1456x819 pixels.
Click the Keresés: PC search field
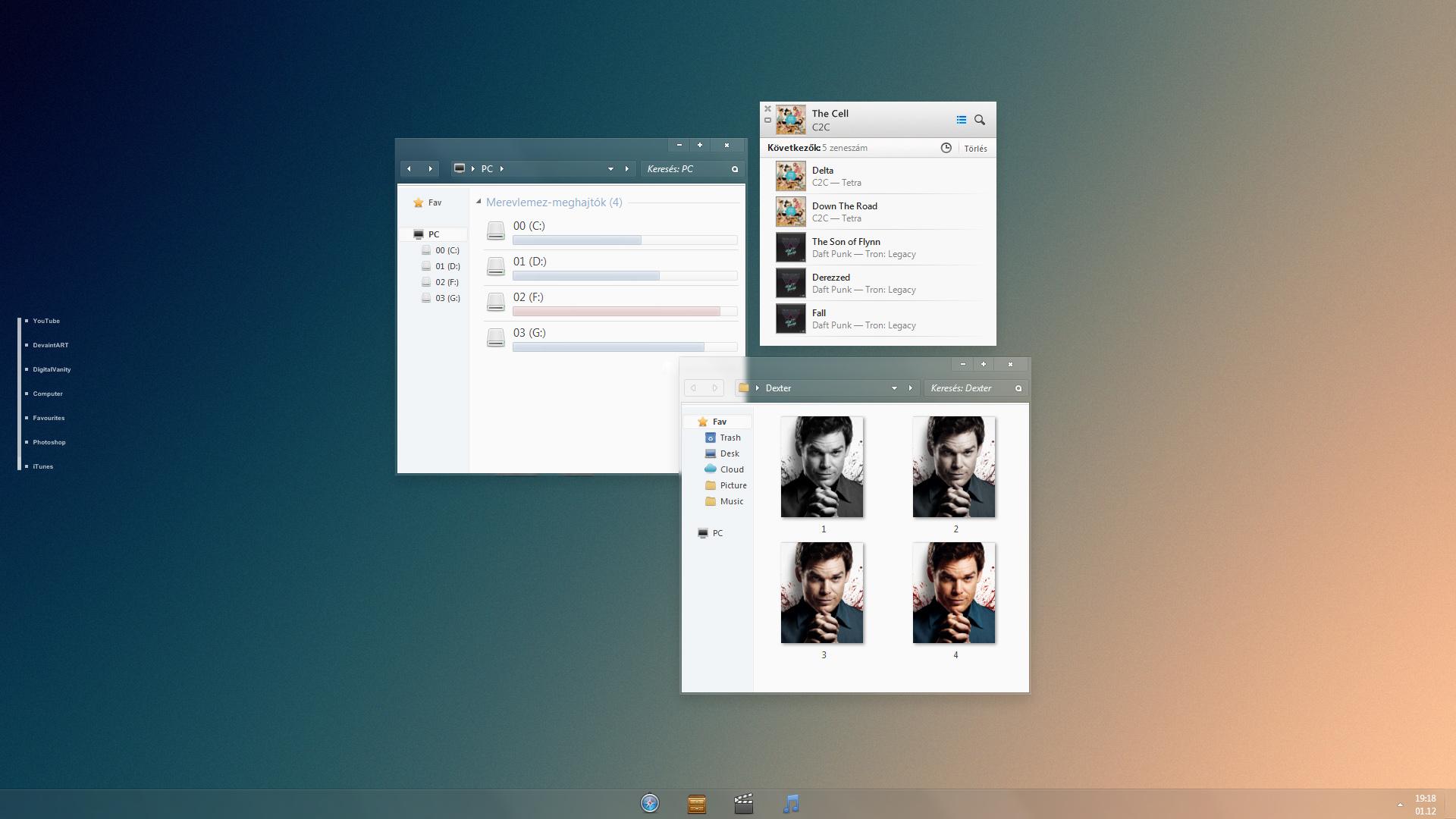pos(686,169)
